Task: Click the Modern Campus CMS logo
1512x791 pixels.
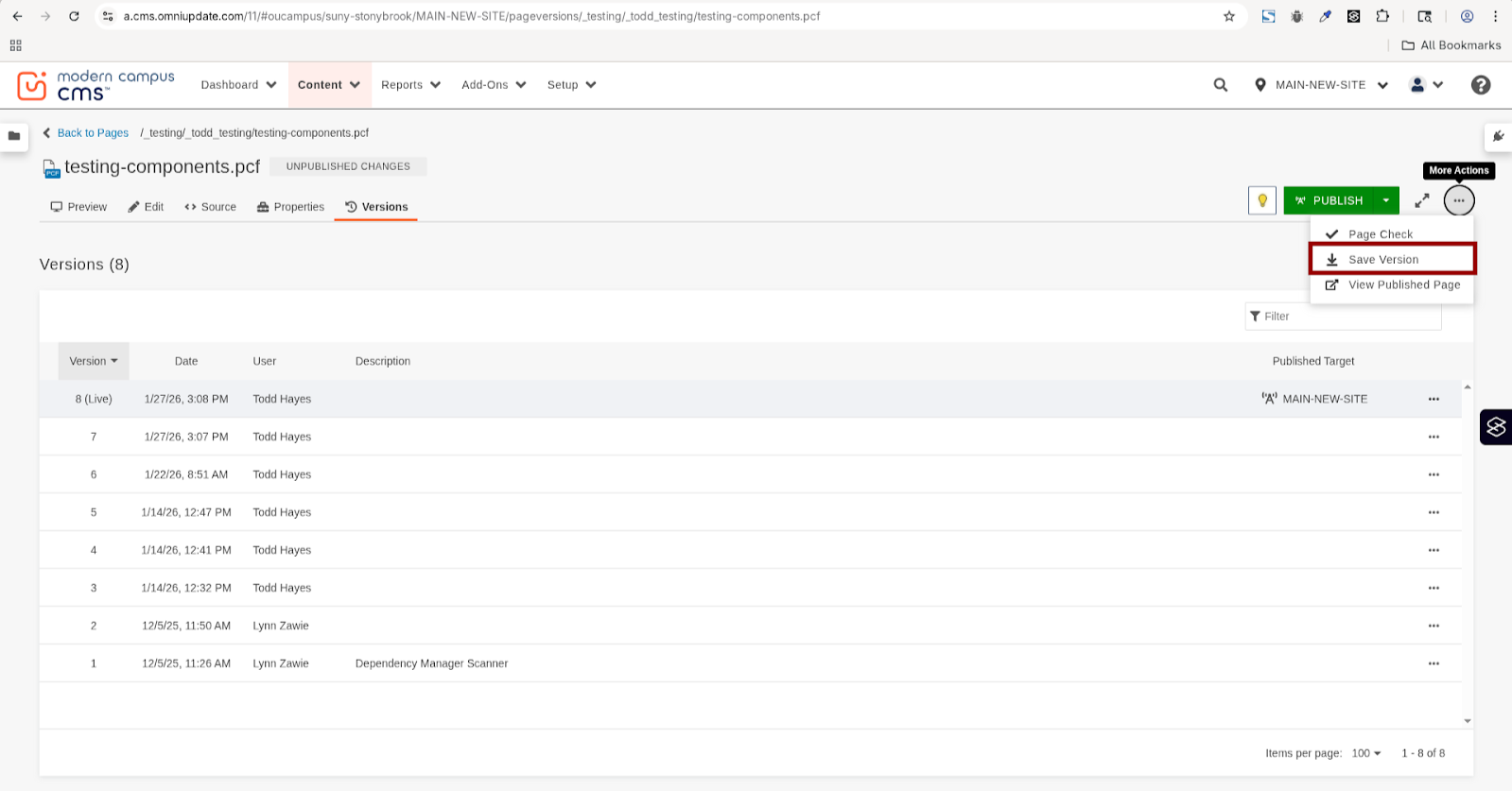Action: (96, 85)
